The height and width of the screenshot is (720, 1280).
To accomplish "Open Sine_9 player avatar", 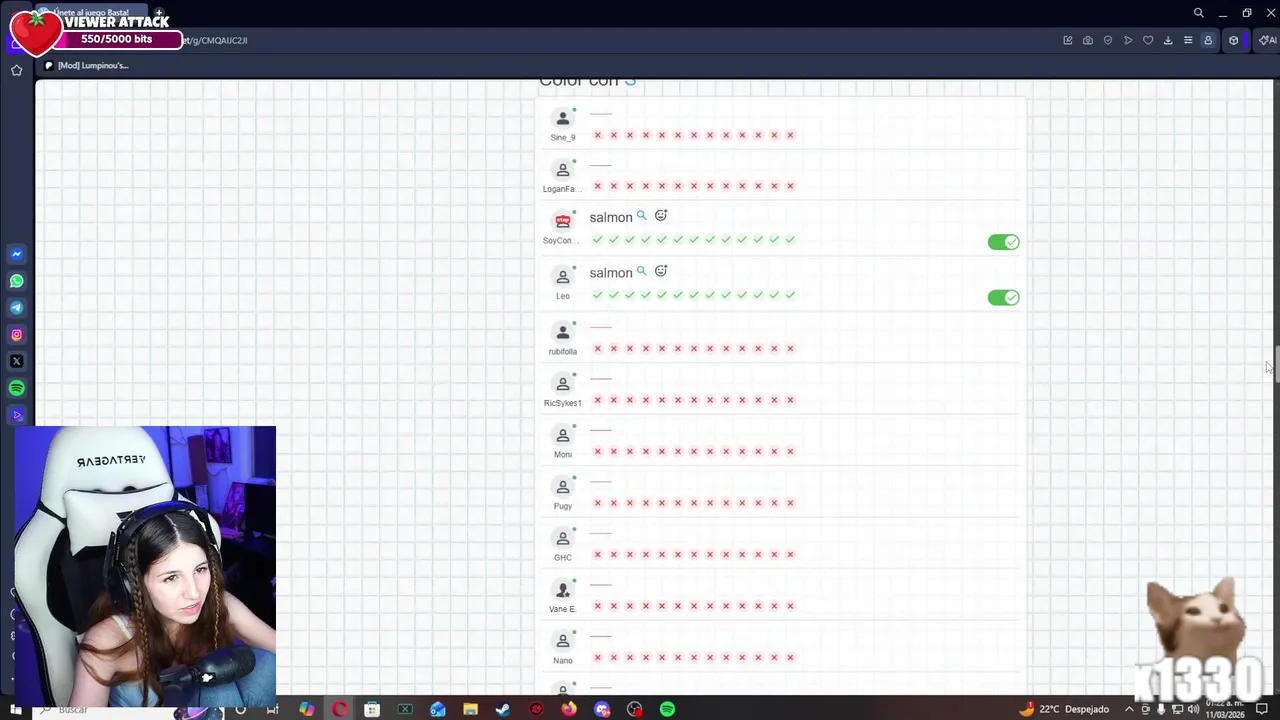I will pos(562,118).
